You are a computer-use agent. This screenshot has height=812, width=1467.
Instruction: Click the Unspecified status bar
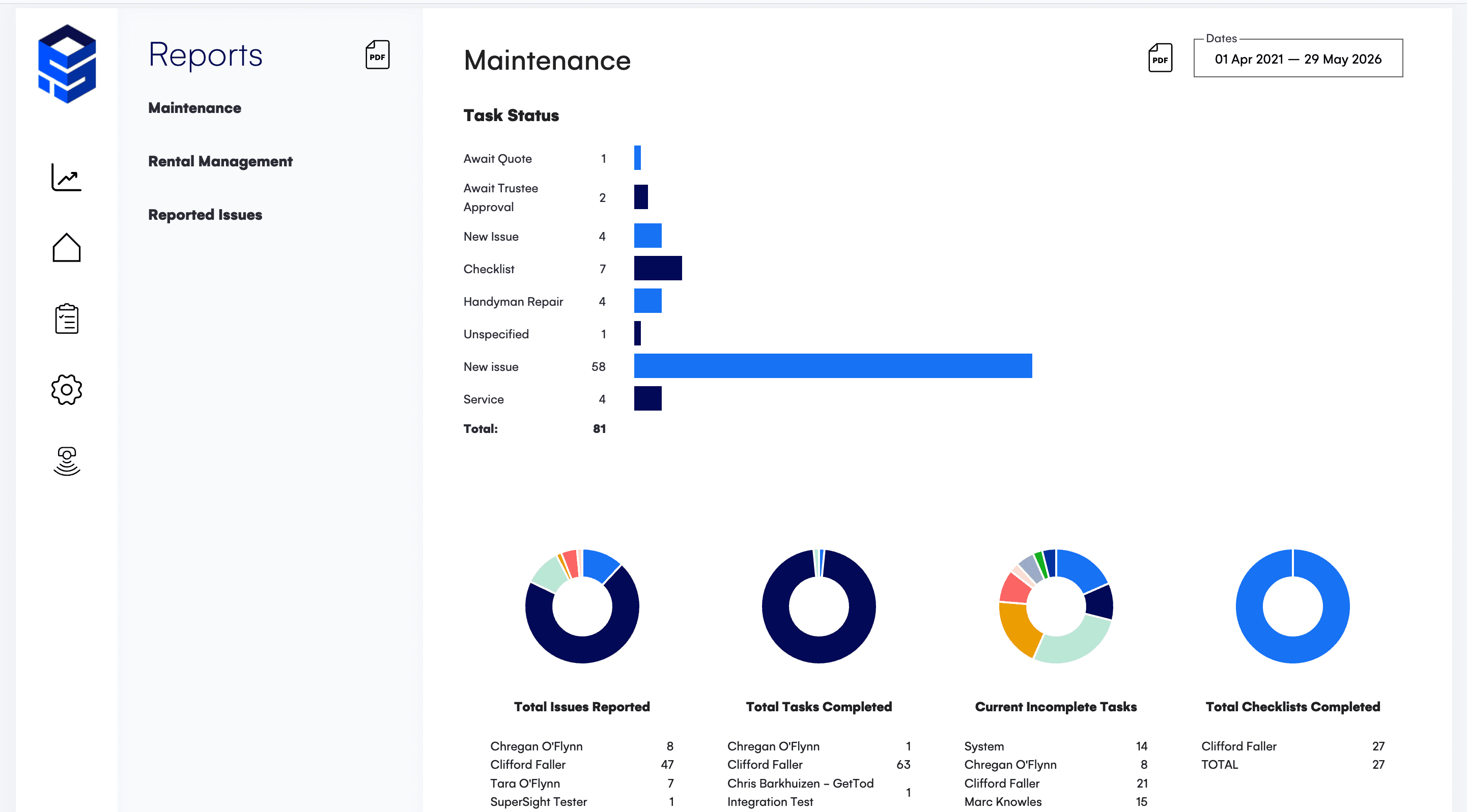(637, 333)
